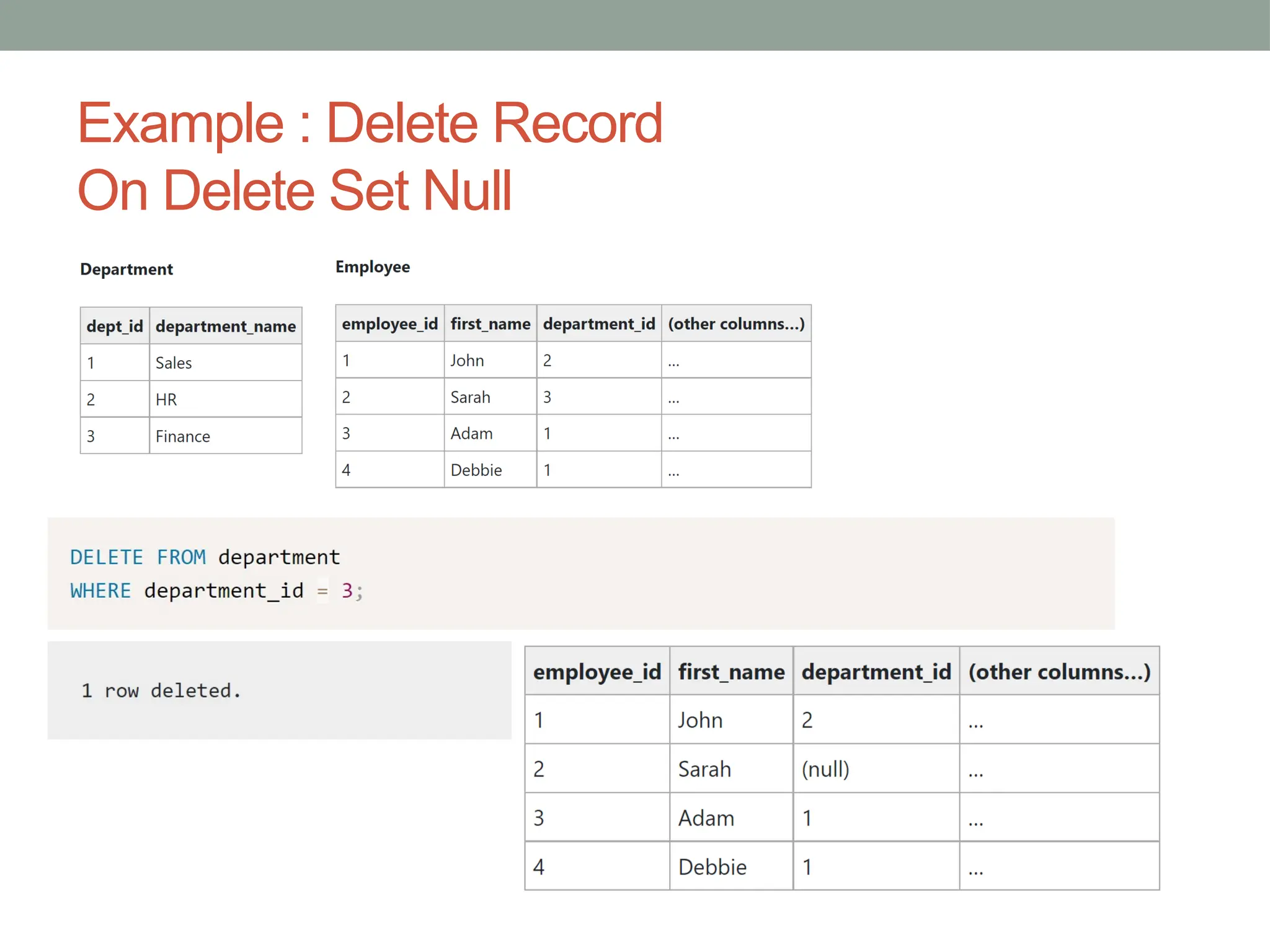Viewport: 1270px width, 952px height.
Task: Click the '(null)' cell in result table
Action: coord(876,769)
